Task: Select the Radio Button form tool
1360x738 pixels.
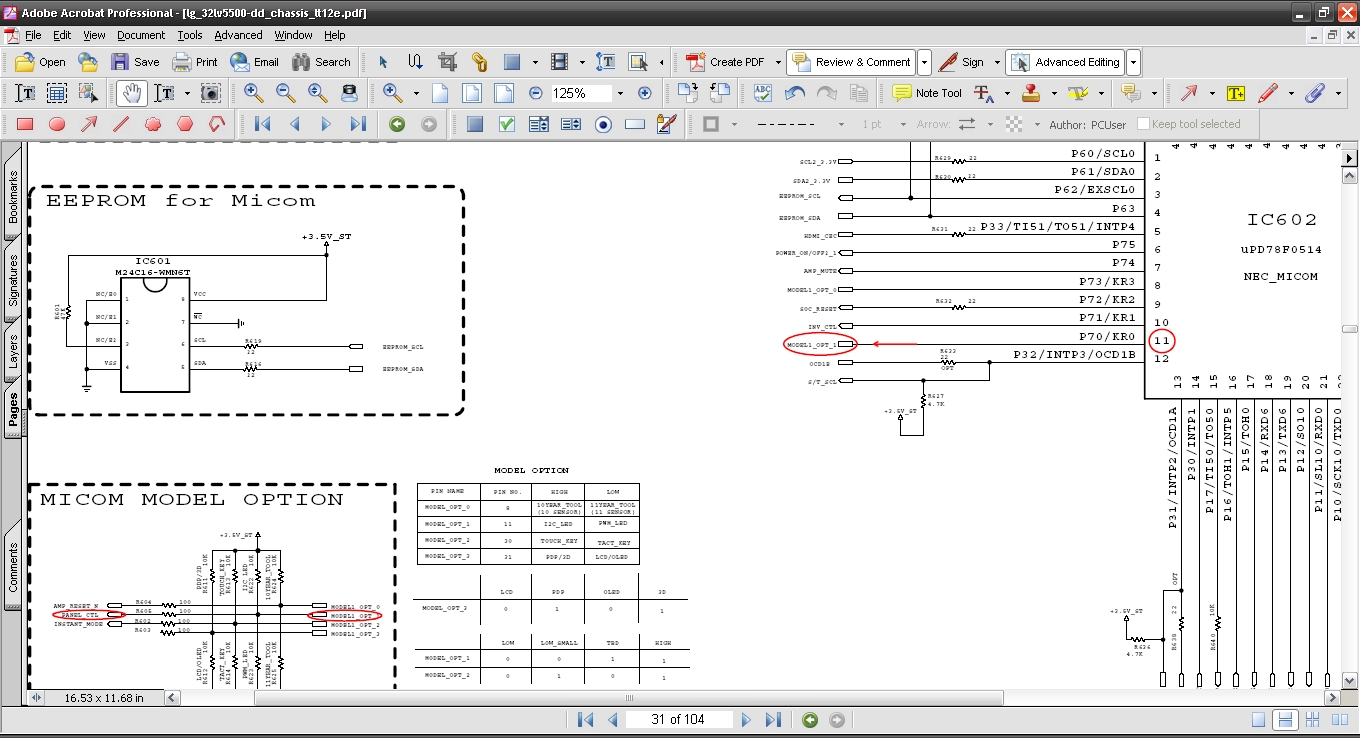Action: point(603,125)
